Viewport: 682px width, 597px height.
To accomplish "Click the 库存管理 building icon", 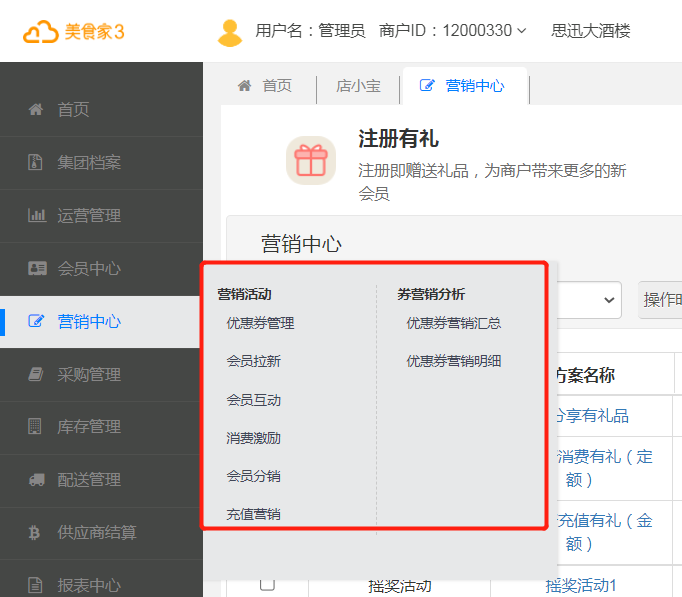I will (36, 427).
